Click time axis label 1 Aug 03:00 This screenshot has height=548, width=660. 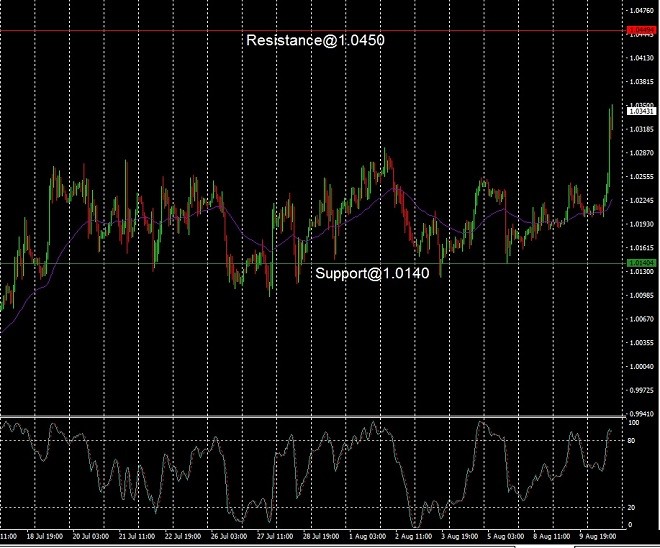point(367,537)
